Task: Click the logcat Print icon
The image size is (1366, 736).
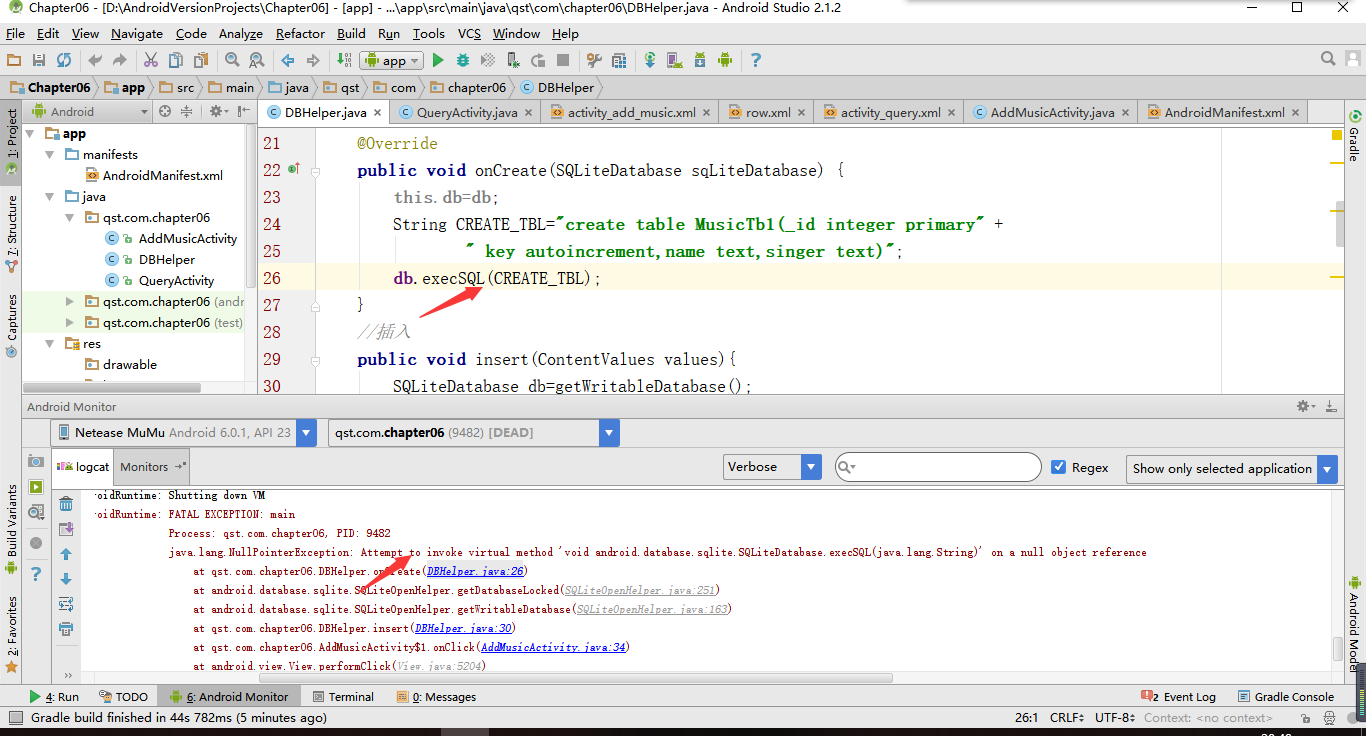Action: (66, 628)
